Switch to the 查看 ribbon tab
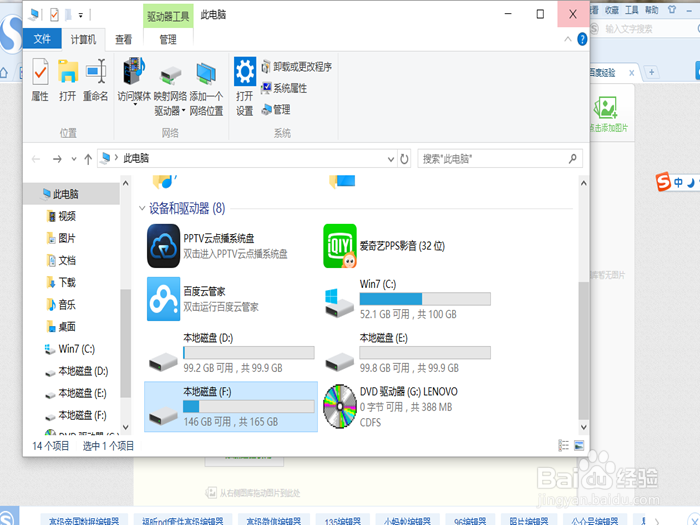Viewport: 700px width, 525px height. (x=124, y=39)
